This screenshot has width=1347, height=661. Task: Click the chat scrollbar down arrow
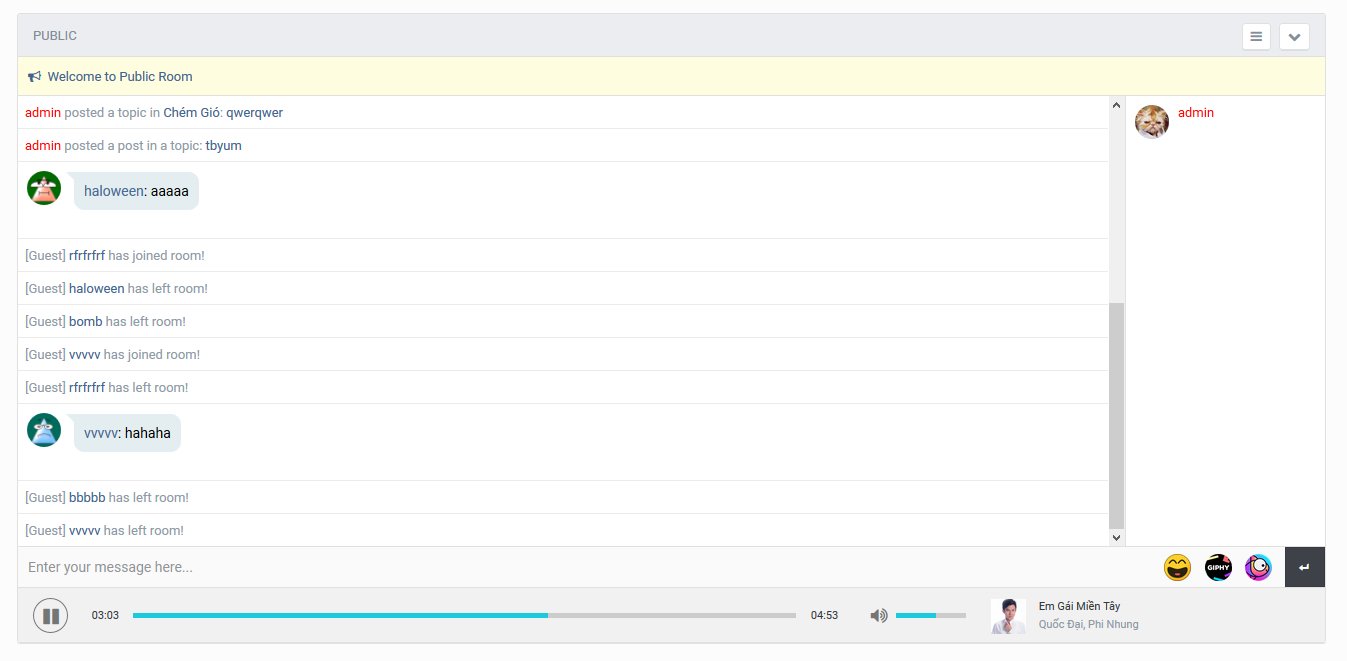(1117, 538)
